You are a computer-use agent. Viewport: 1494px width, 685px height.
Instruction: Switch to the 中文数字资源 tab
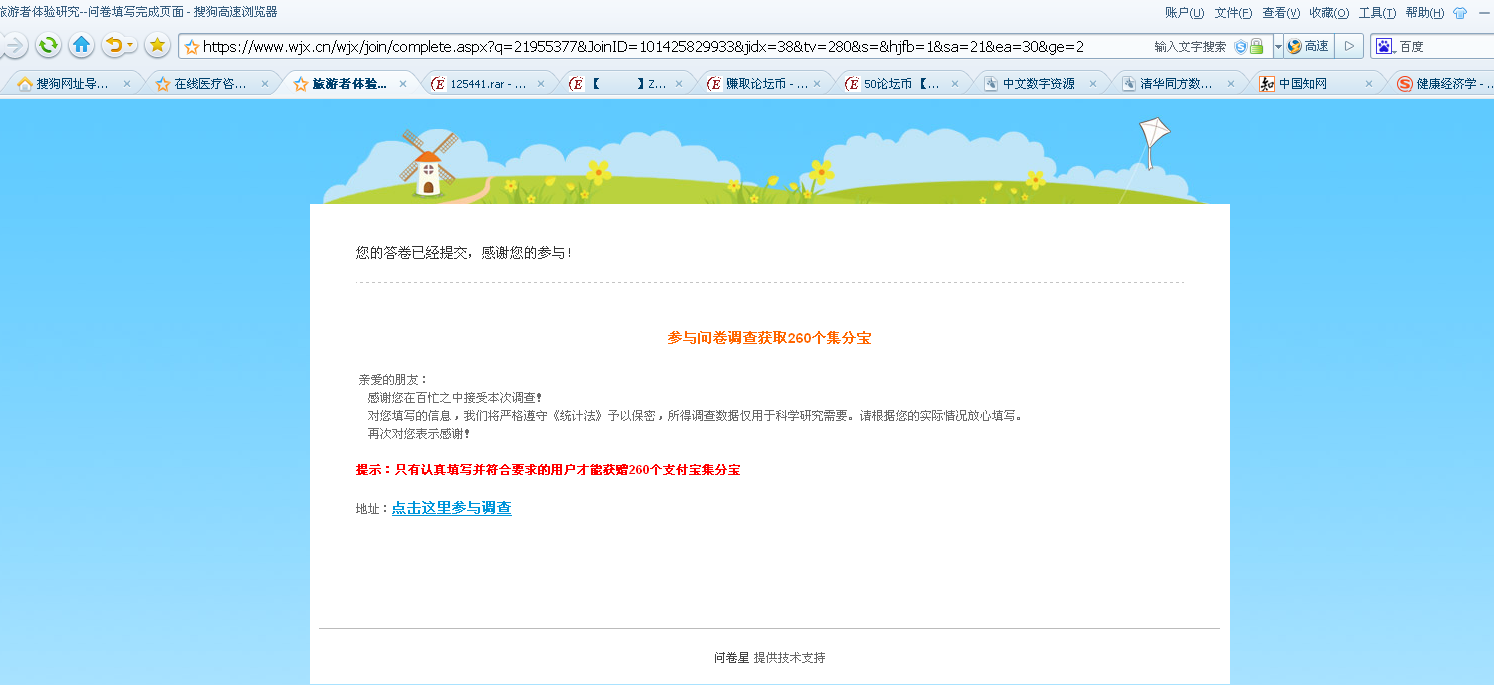click(1040, 84)
